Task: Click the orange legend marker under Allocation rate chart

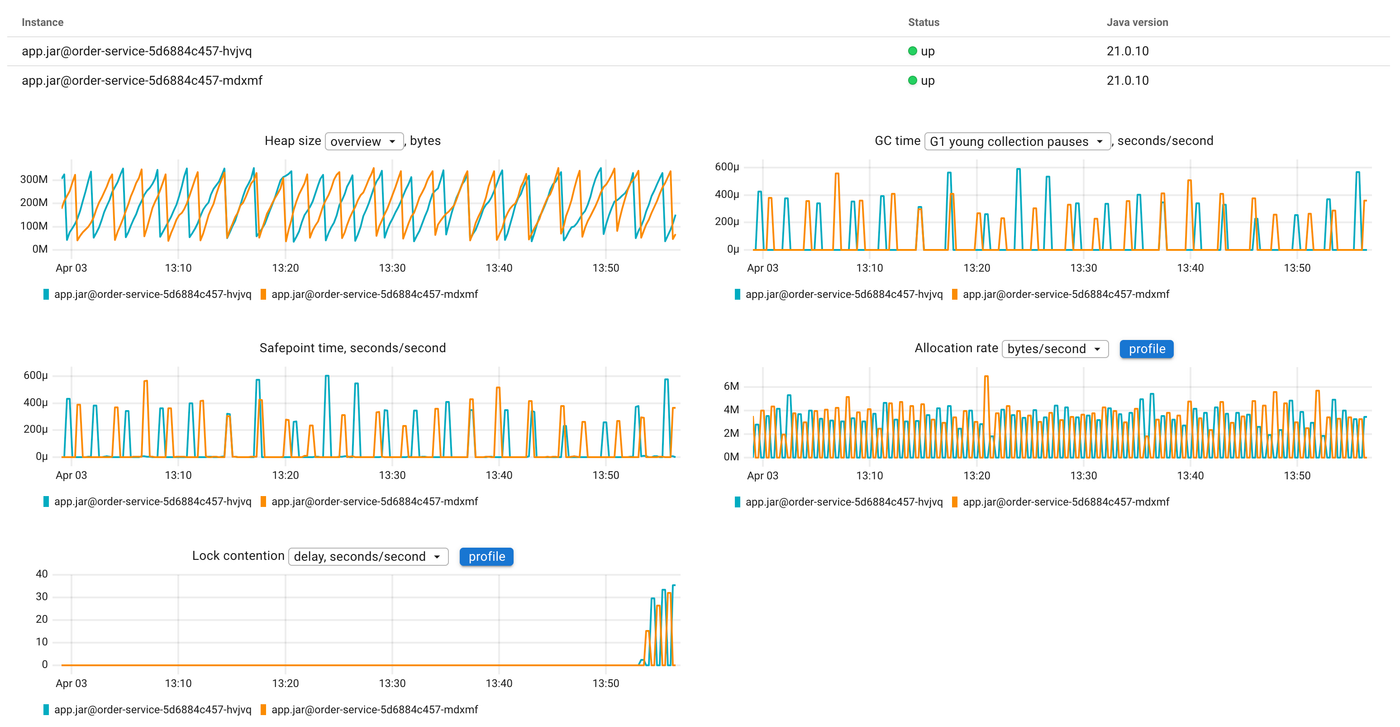Action: [953, 501]
